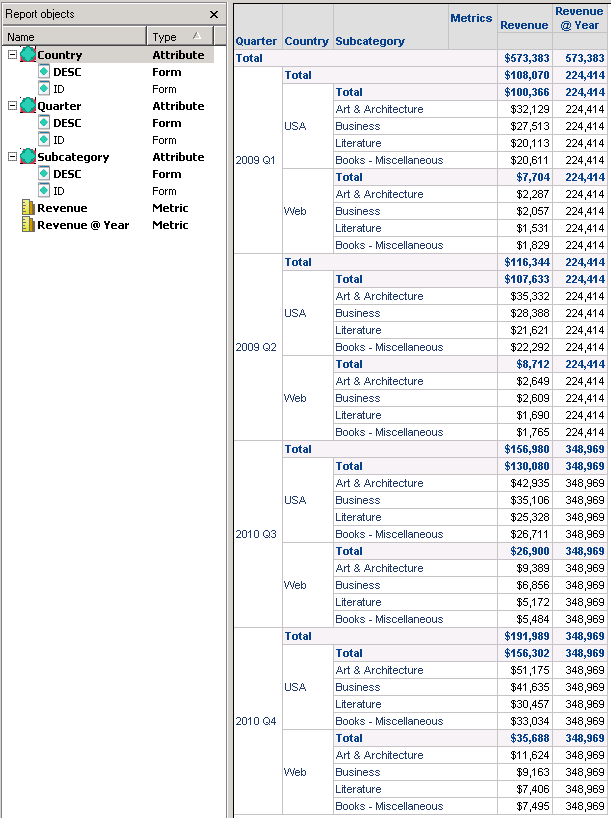Click the Revenue metric ruler icon
The image size is (611, 818).
pos(28,208)
